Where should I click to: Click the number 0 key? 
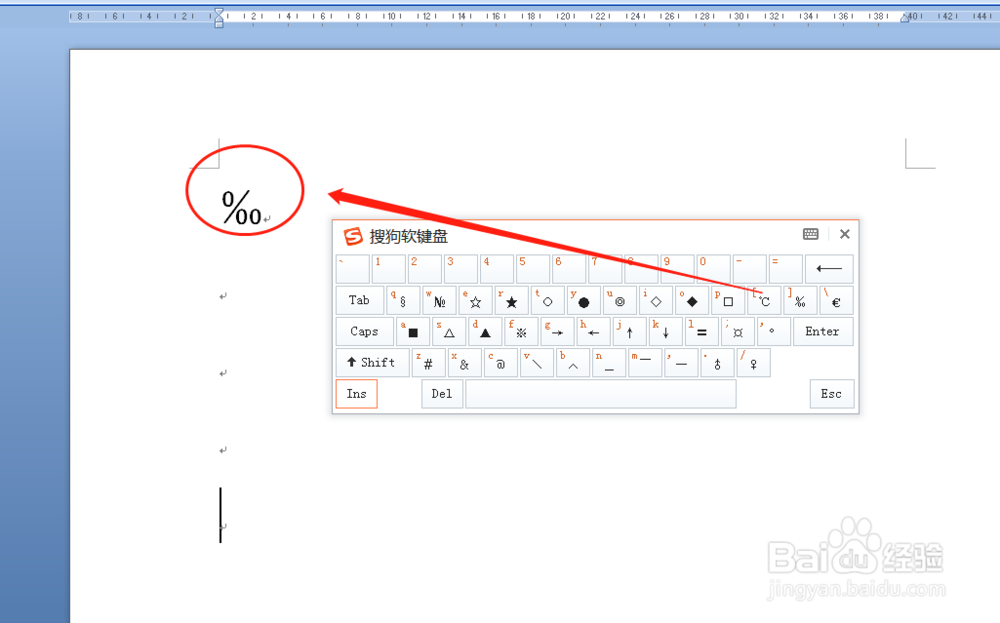714,269
